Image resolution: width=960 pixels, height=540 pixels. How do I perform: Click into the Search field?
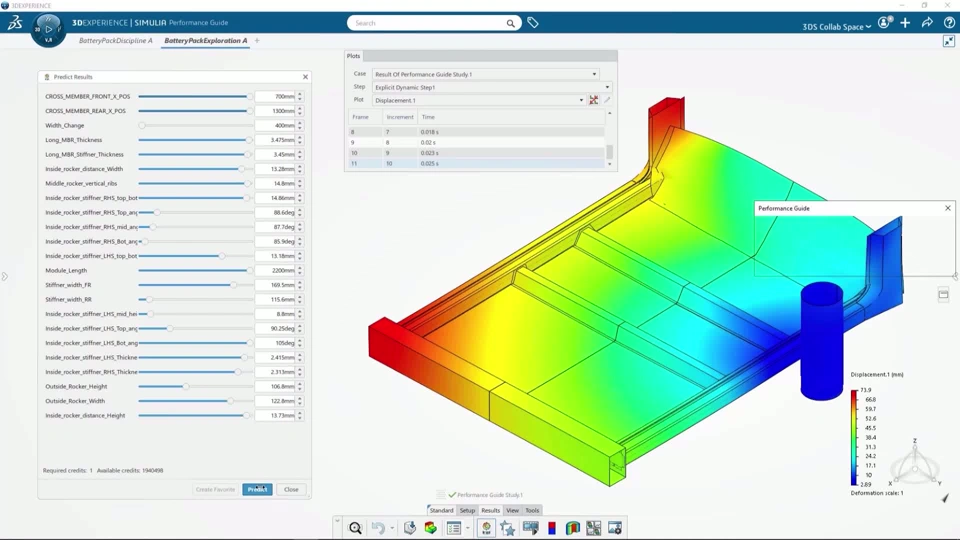pos(429,23)
